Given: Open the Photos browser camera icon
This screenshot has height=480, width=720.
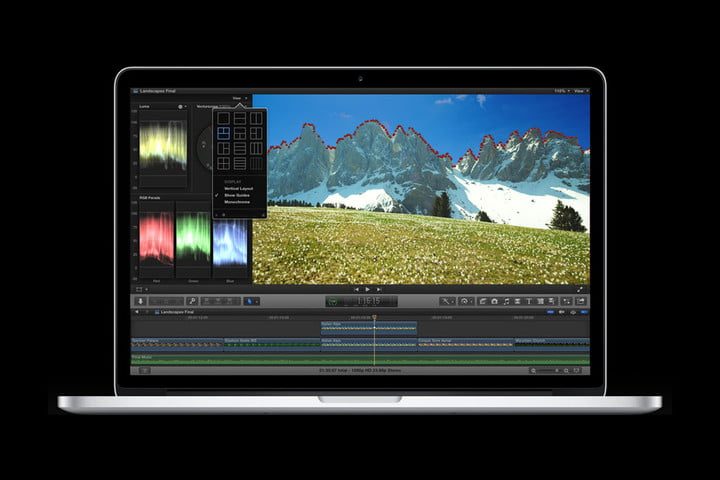Looking at the screenshot, I should [495, 301].
